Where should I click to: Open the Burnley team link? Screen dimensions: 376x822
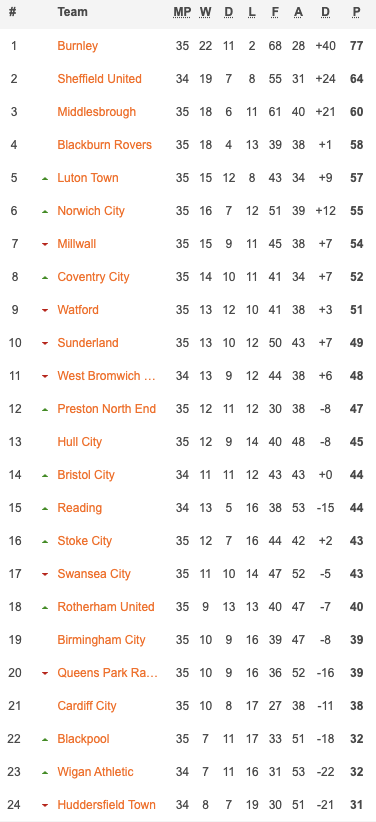tap(78, 46)
